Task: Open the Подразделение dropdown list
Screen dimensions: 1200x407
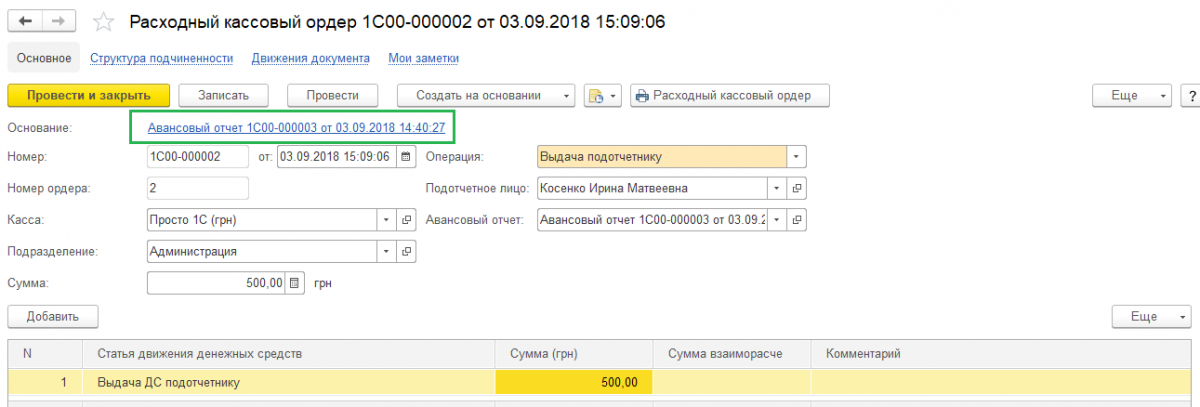Action: [387, 252]
